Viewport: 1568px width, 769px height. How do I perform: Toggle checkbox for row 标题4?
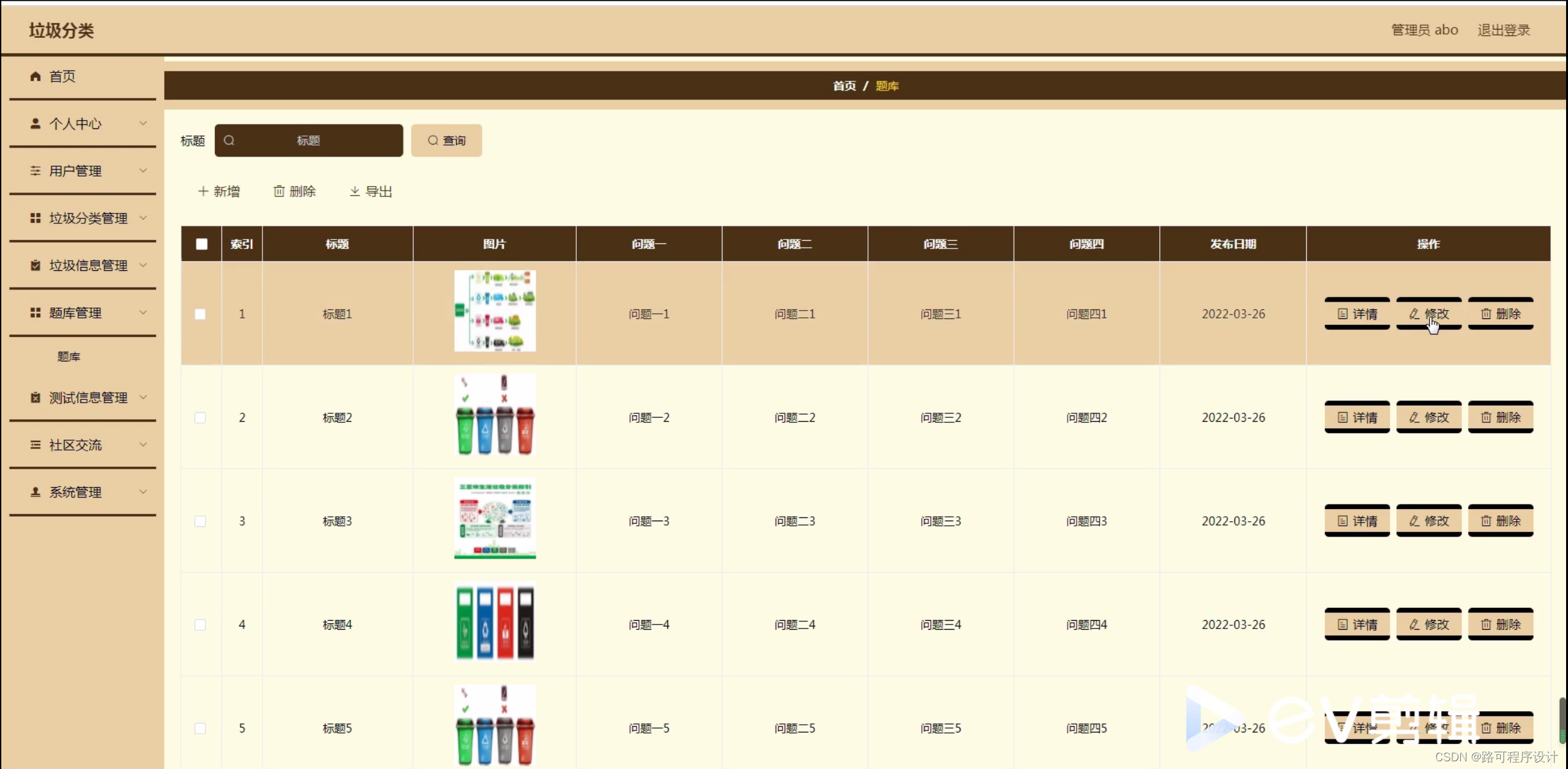tap(200, 624)
